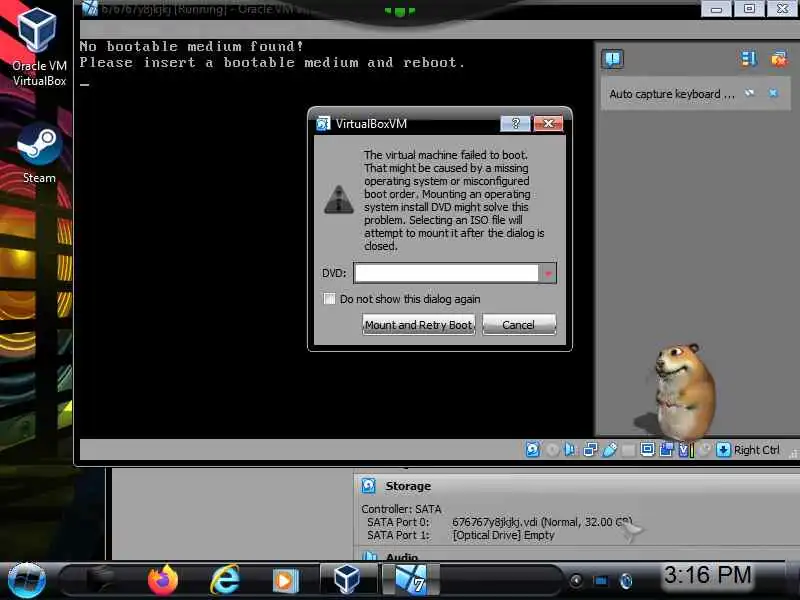Click the 'Controller: SATA' text in Storage

(x=401, y=509)
